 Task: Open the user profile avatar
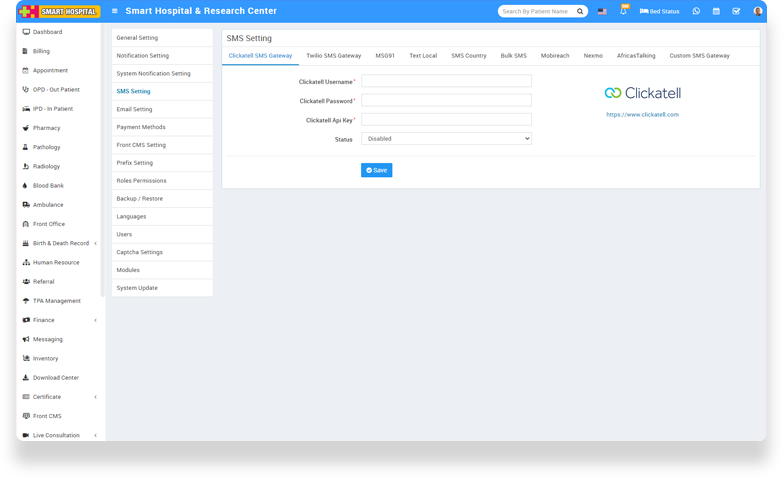click(x=758, y=11)
